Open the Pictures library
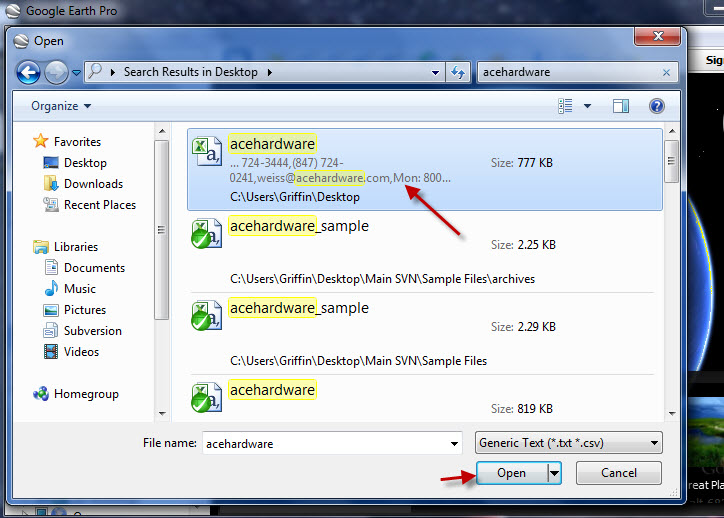The height and width of the screenshot is (518, 724). click(84, 310)
